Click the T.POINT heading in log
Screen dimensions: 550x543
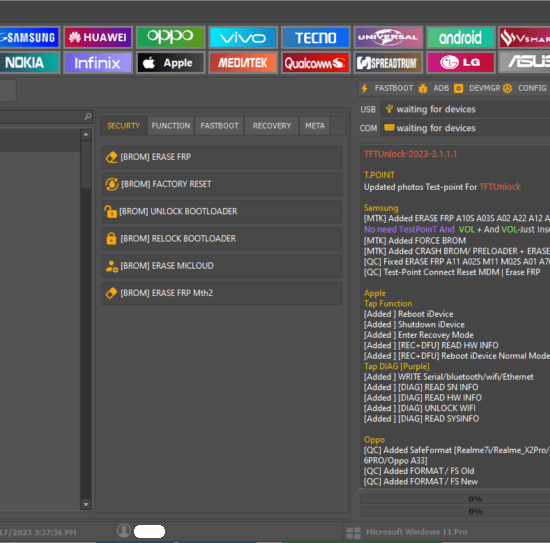coord(379,175)
